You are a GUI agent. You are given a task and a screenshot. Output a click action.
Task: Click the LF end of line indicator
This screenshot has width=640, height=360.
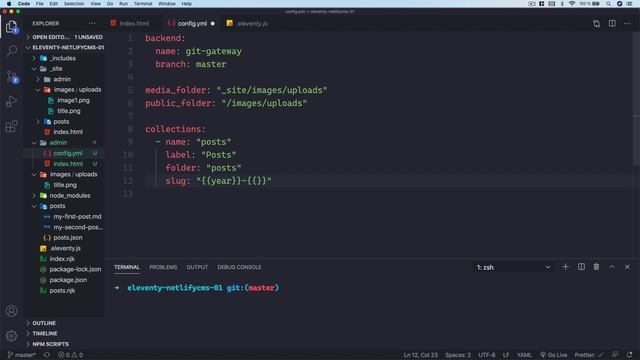pos(506,355)
